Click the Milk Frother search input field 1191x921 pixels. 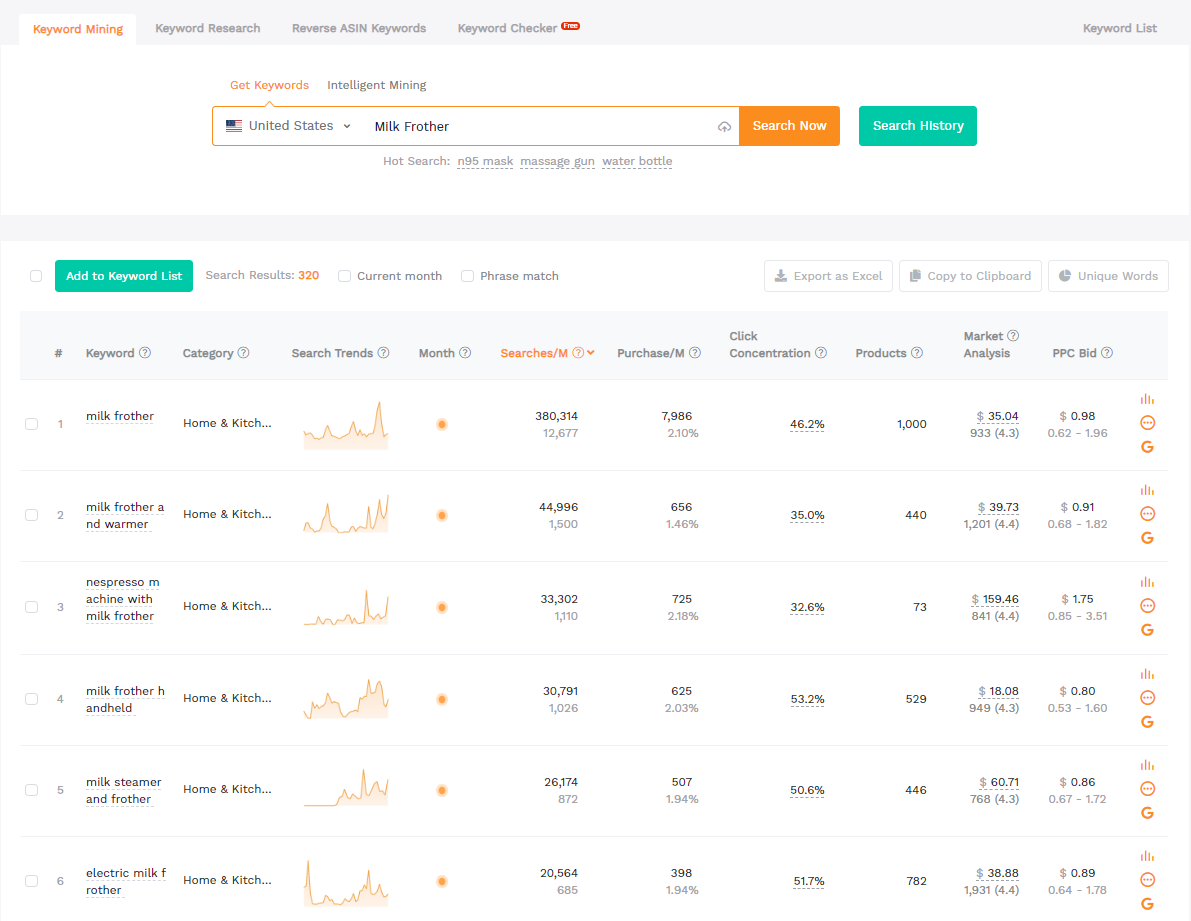[540, 127]
